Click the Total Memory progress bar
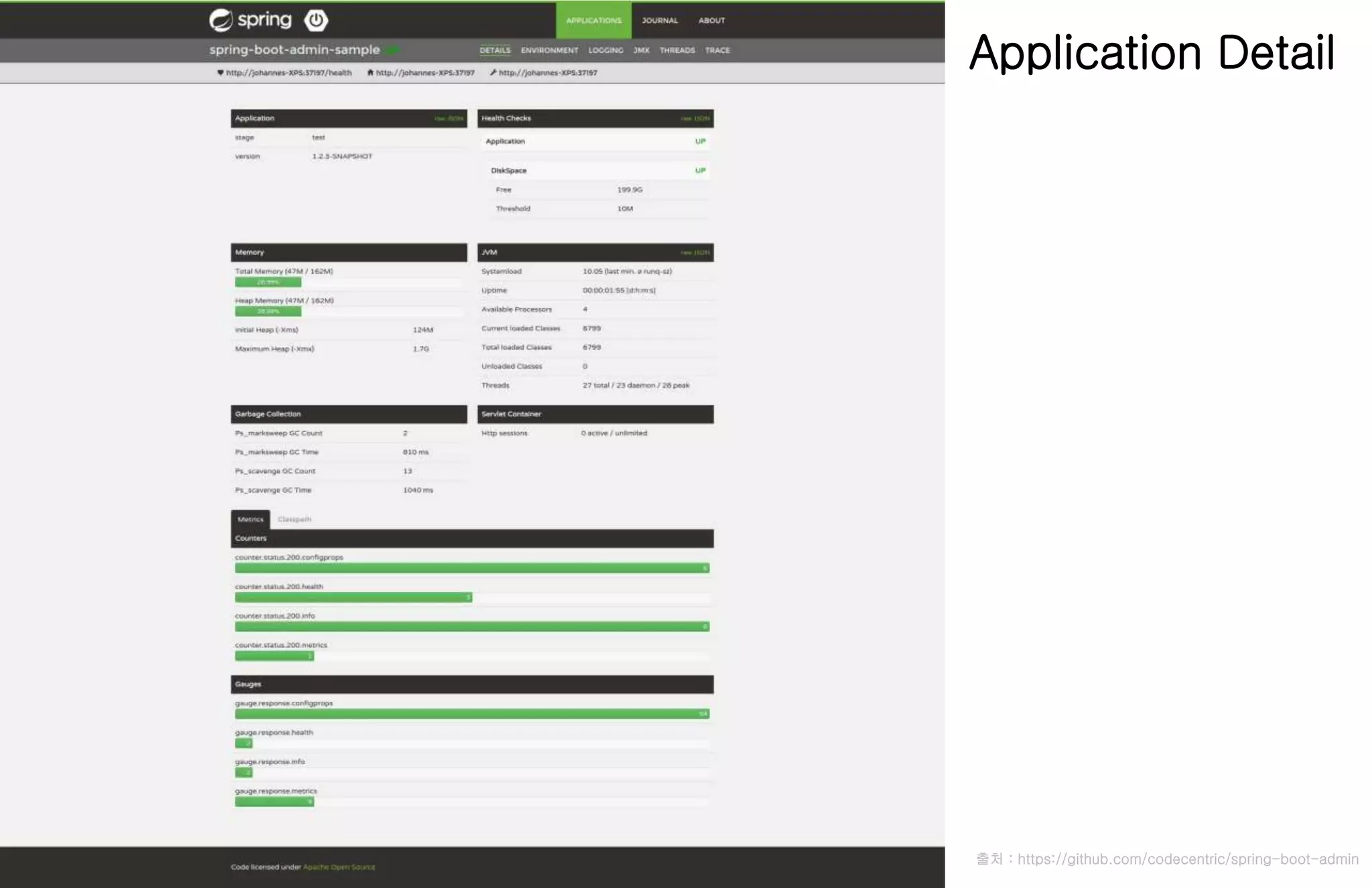 coord(348,283)
